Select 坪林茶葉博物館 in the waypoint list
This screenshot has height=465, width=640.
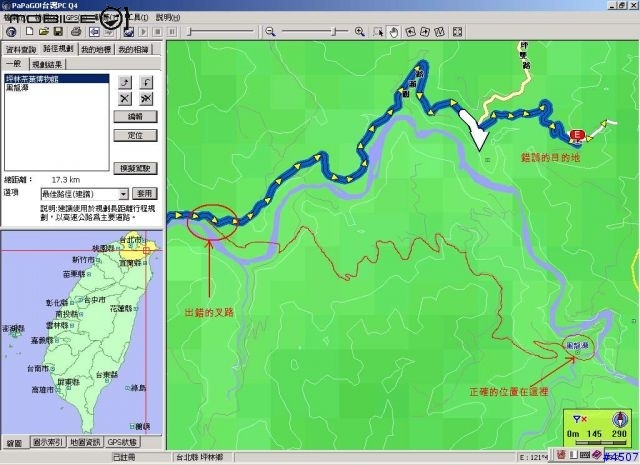(57, 79)
